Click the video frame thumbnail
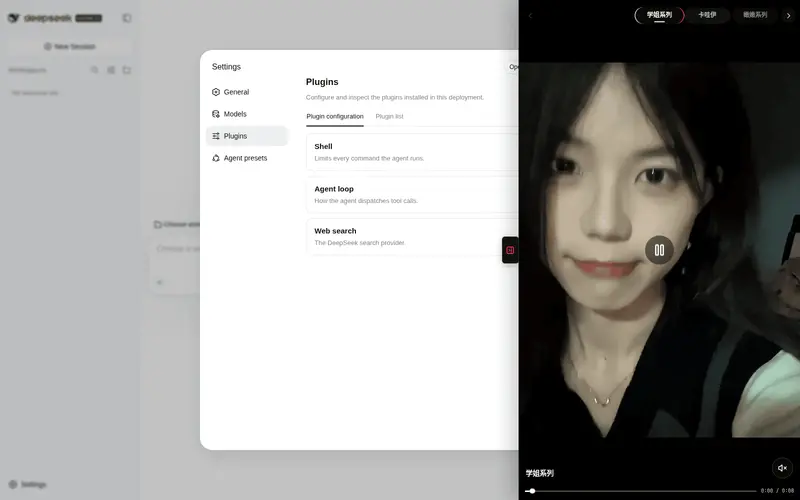Viewport: 800px width, 500px height. coord(659,250)
